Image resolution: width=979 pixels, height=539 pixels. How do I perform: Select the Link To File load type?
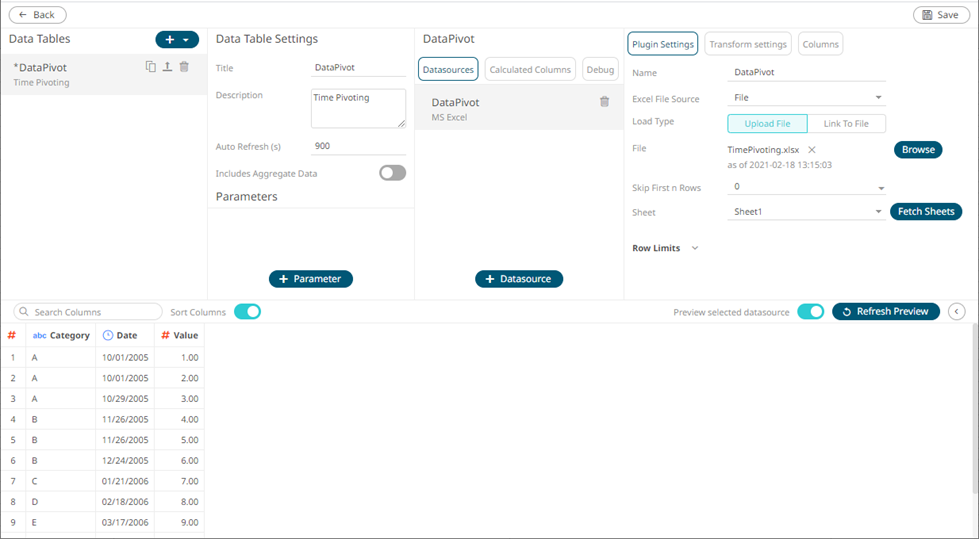coord(846,124)
